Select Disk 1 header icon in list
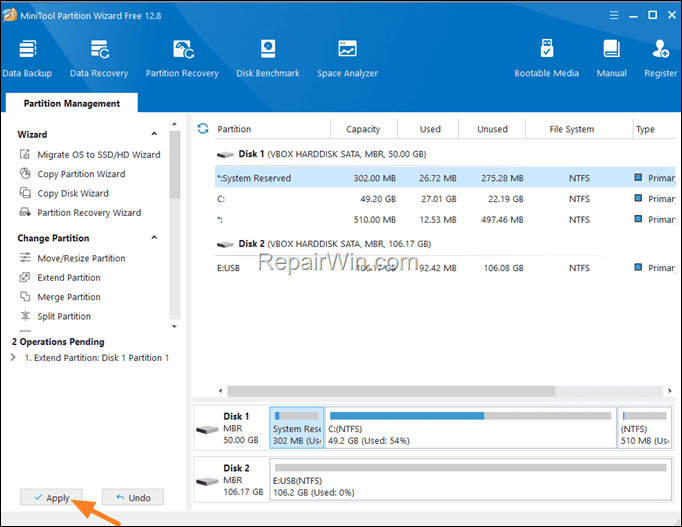682x527 pixels. tap(225, 155)
